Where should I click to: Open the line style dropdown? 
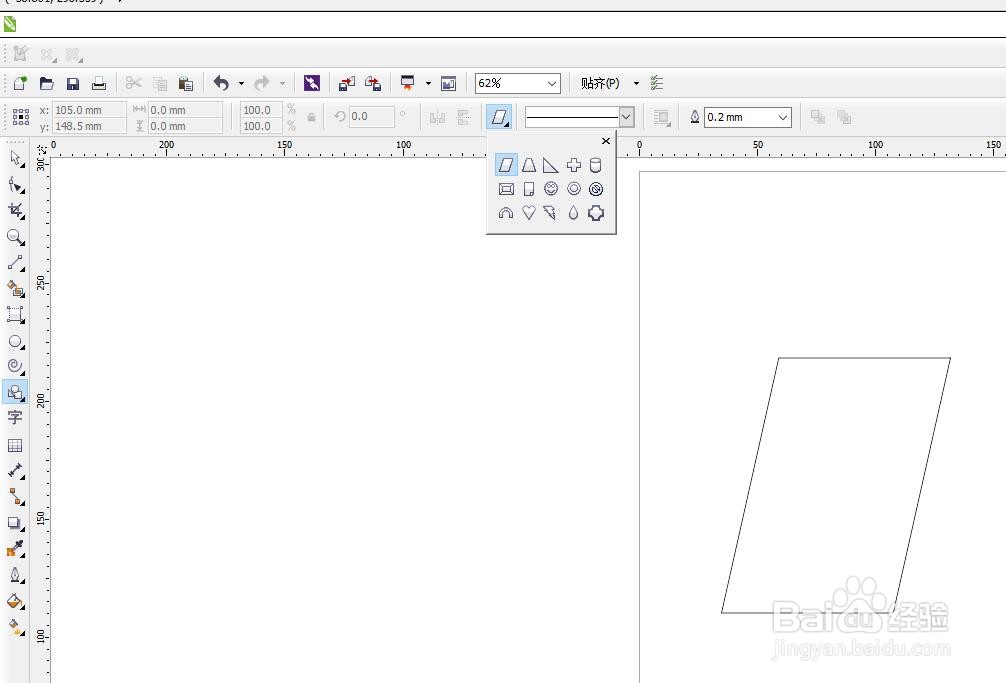tap(627, 117)
